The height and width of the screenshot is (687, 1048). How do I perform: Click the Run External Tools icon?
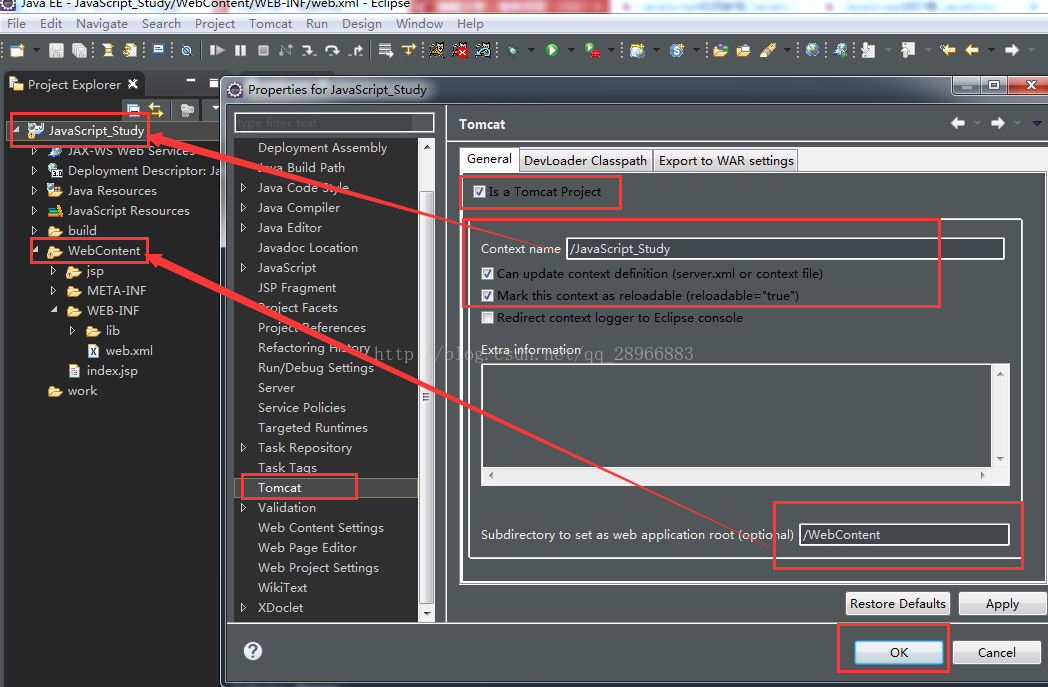[592, 50]
